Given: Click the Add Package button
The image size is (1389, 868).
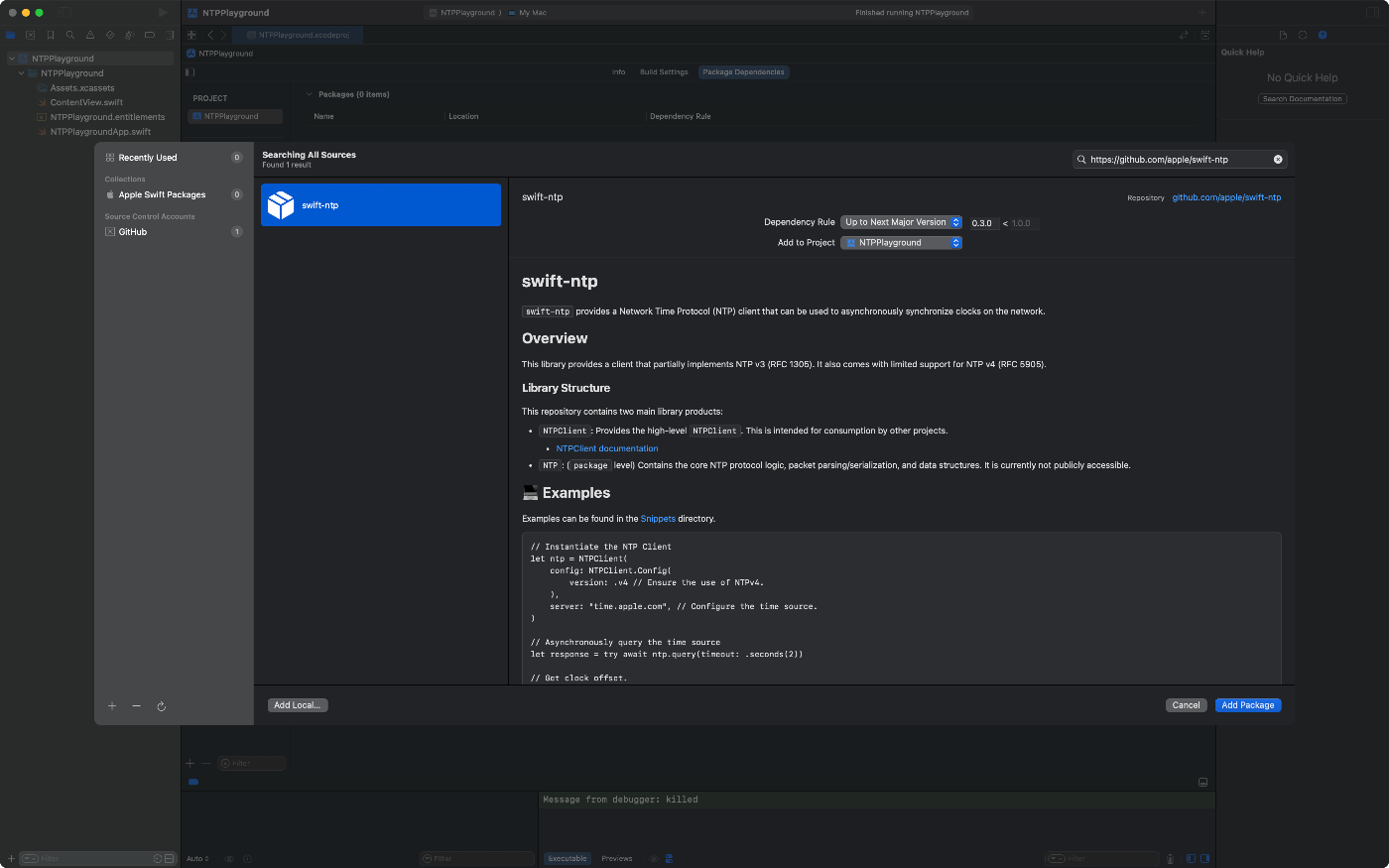Looking at the screenshot, I should click(1248, 705).
